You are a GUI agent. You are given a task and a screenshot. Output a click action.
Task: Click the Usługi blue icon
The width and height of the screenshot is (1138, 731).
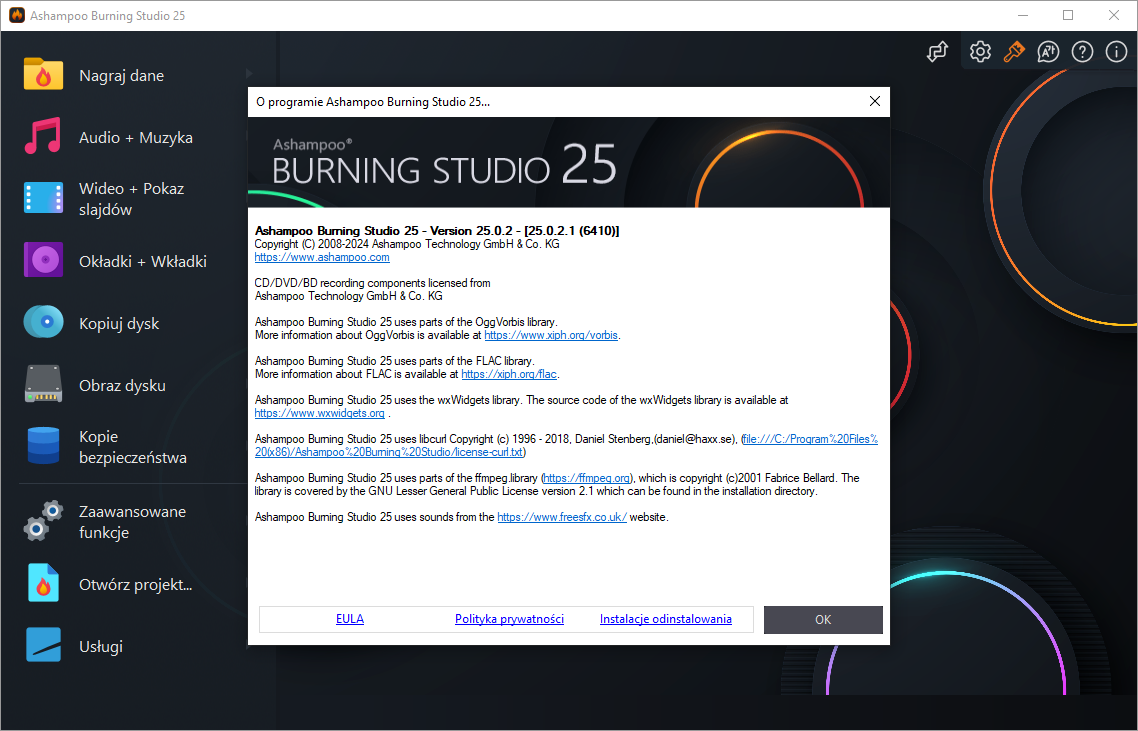pos(44,645)
